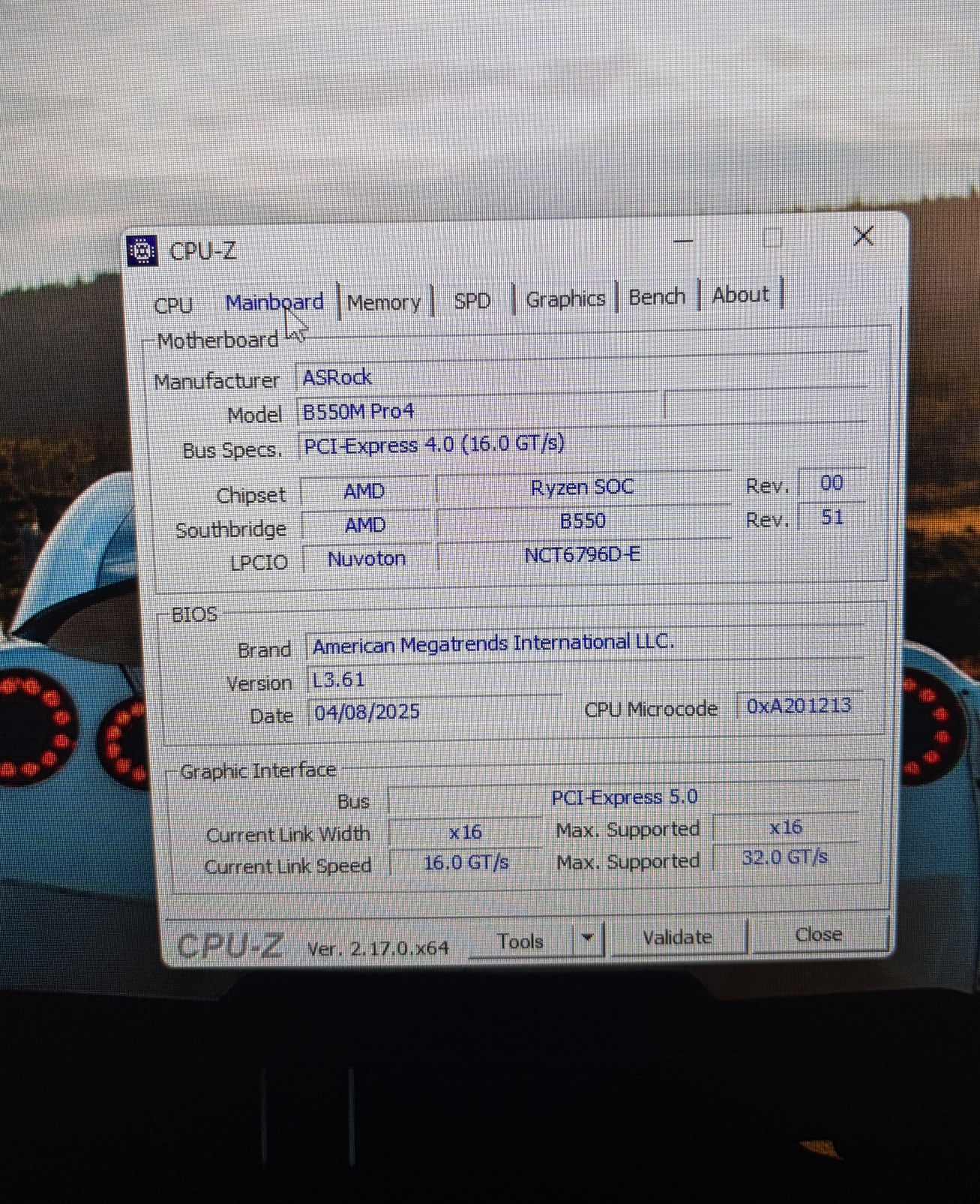Click the Max. Supported x16 width value
The image size is (980, 1204).
point(786,827)
